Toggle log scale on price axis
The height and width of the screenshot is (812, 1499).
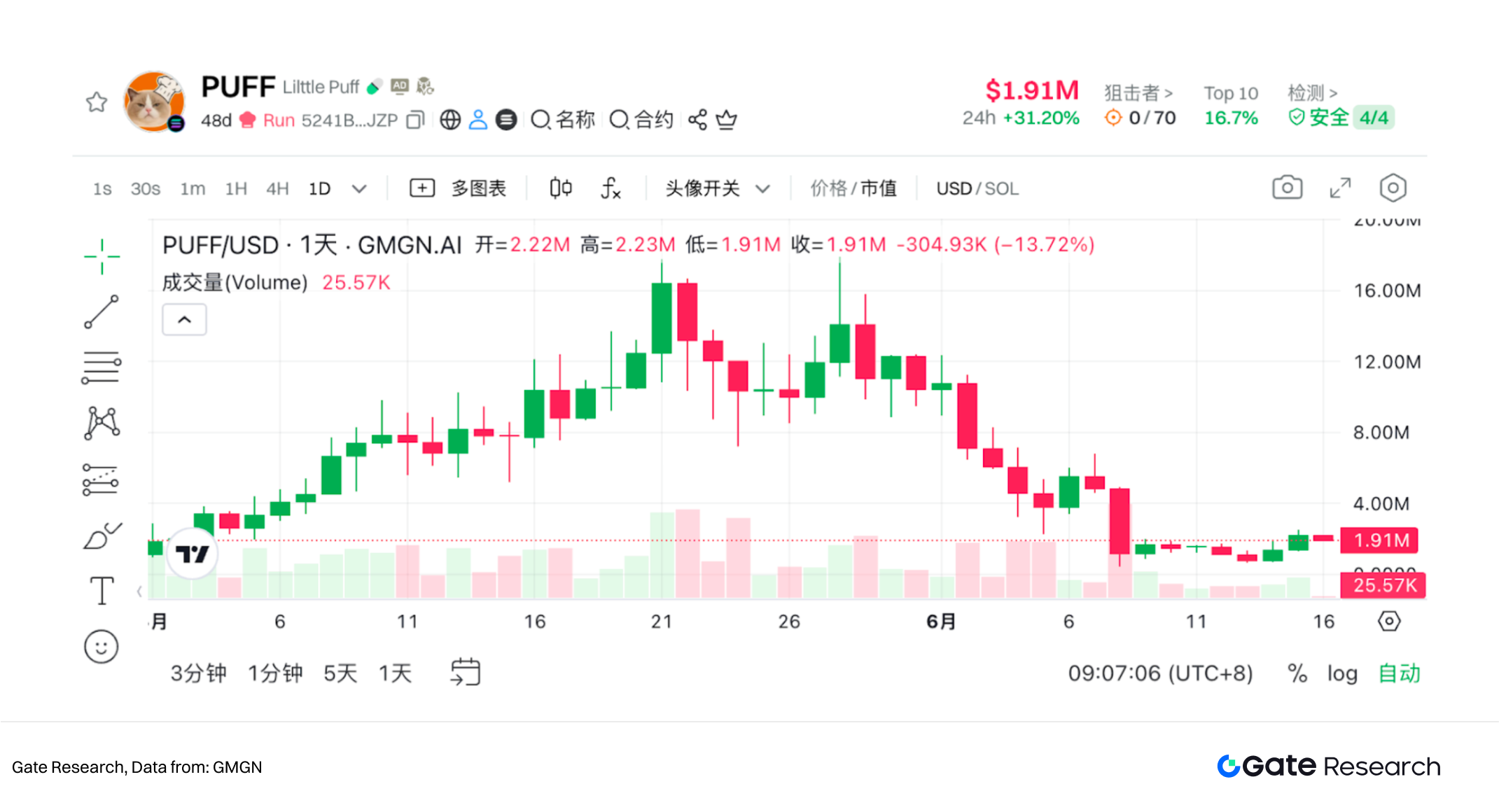[1341, 673]
